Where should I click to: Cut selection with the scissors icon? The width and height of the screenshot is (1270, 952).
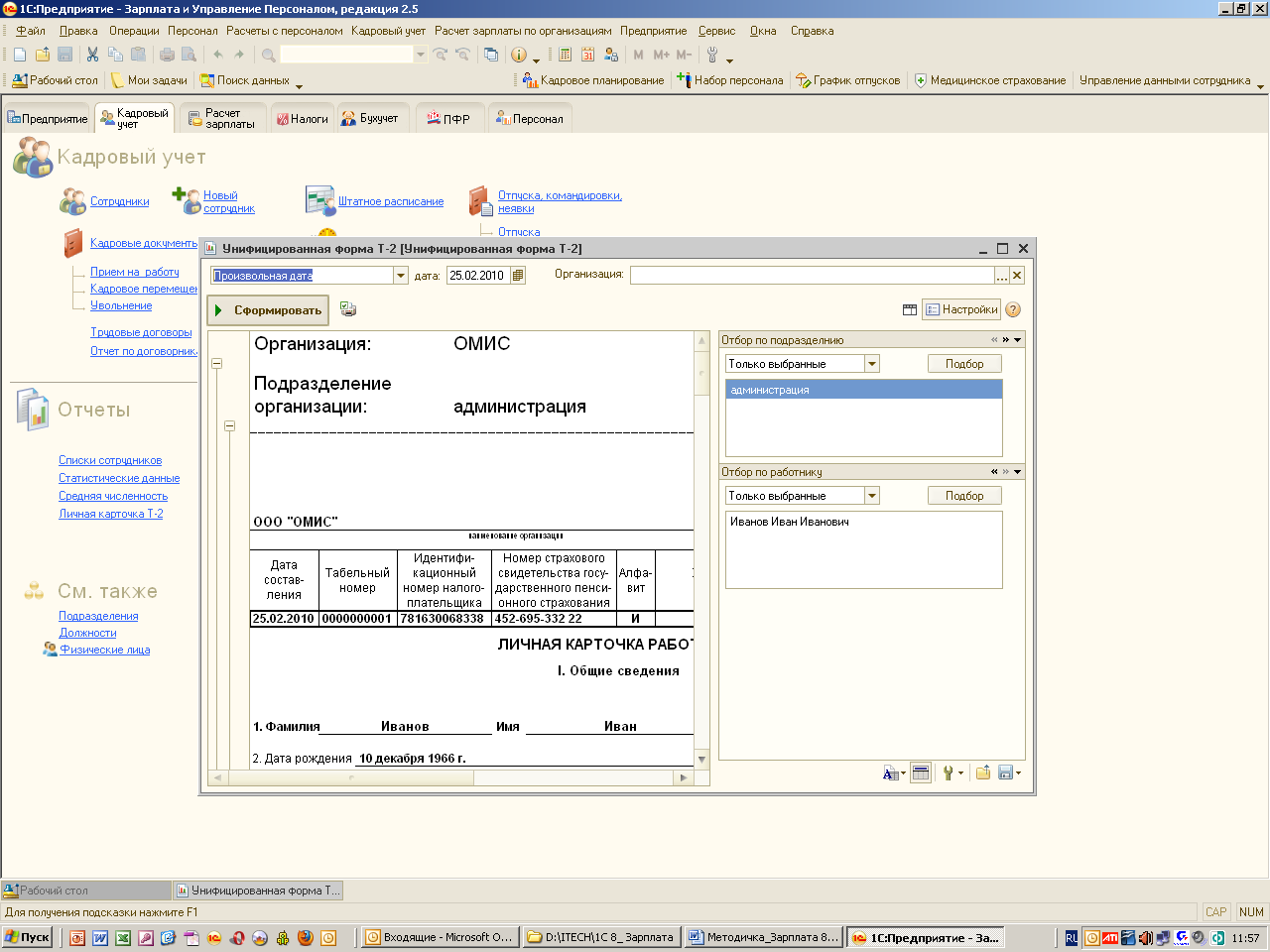coord(92,55)
